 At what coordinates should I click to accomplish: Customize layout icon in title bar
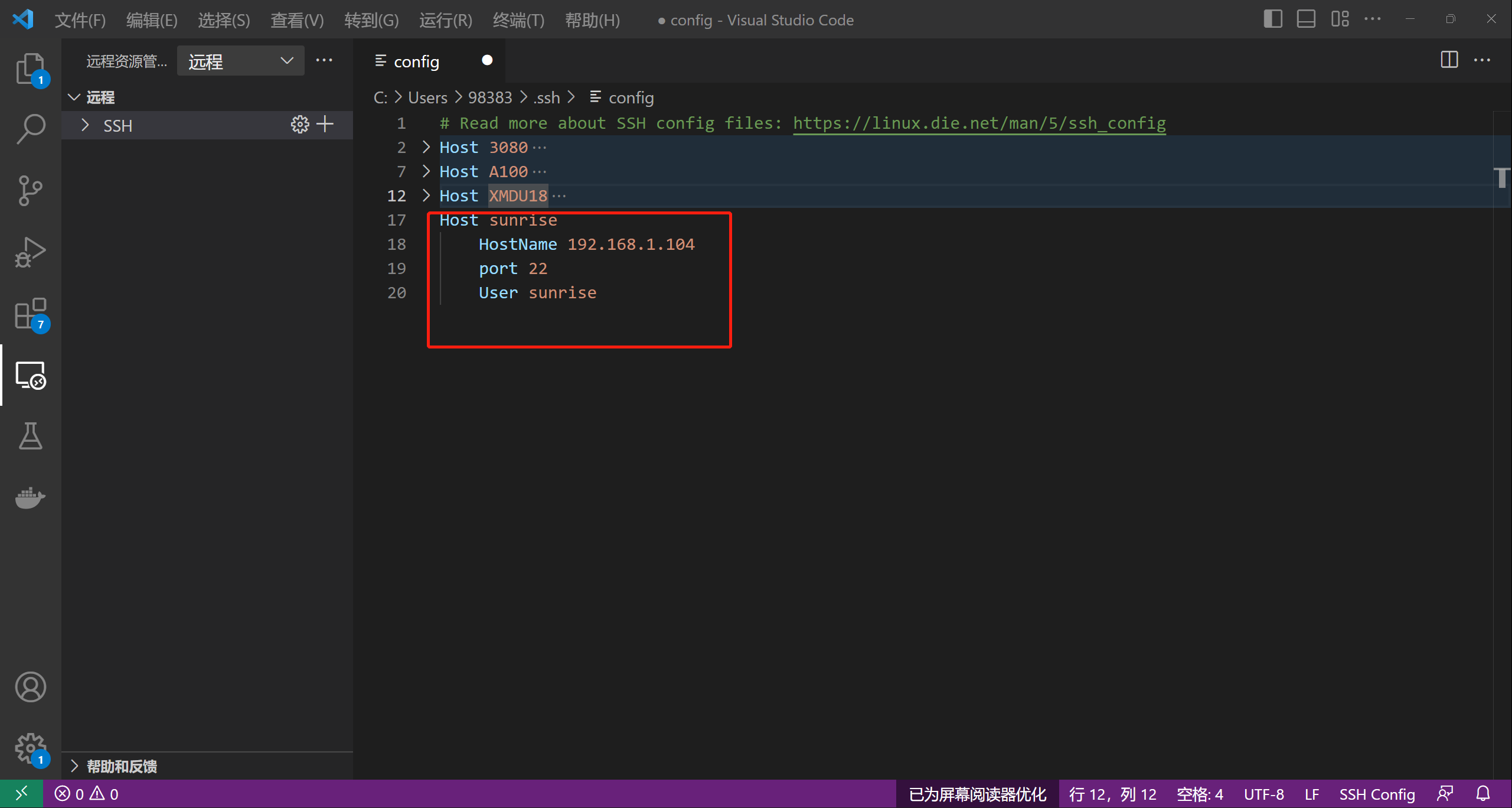tap(1340, 19)
